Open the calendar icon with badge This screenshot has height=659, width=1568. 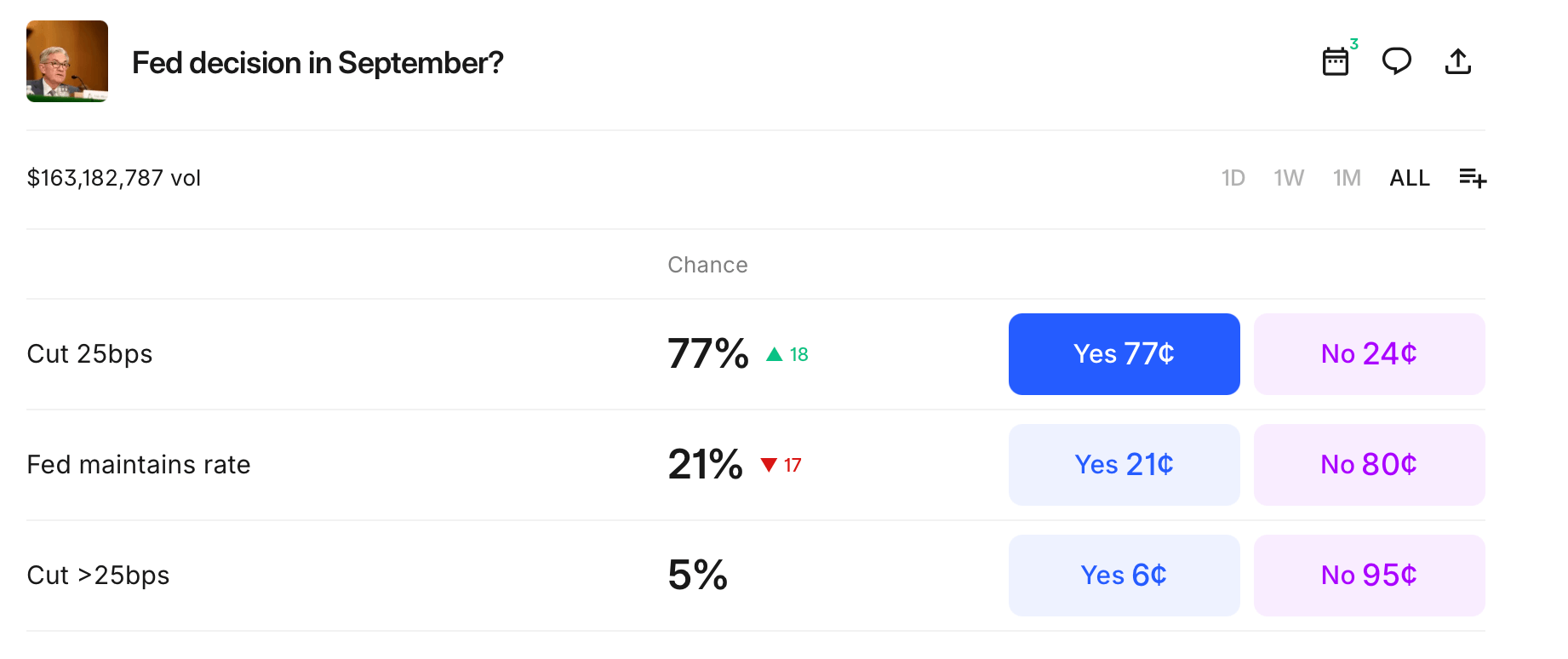[x=1336, y=61]
